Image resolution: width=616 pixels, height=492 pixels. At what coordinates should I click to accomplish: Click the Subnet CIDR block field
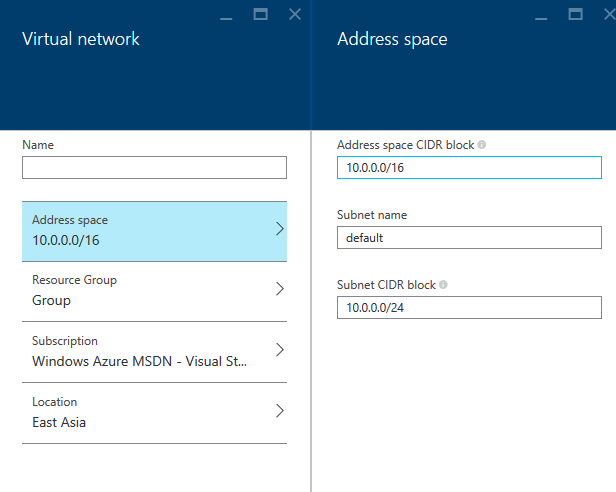[469, 307]
